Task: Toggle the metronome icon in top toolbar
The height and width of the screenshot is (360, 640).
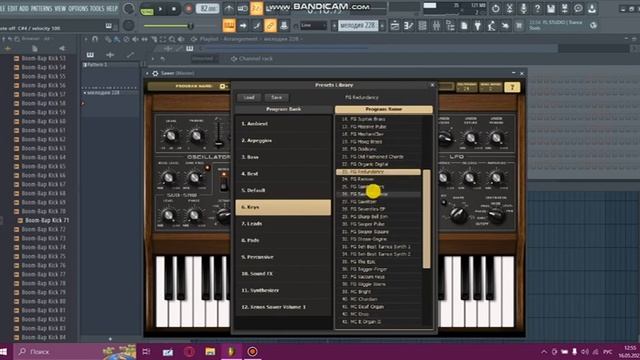Action: click(x=229, y=9)
